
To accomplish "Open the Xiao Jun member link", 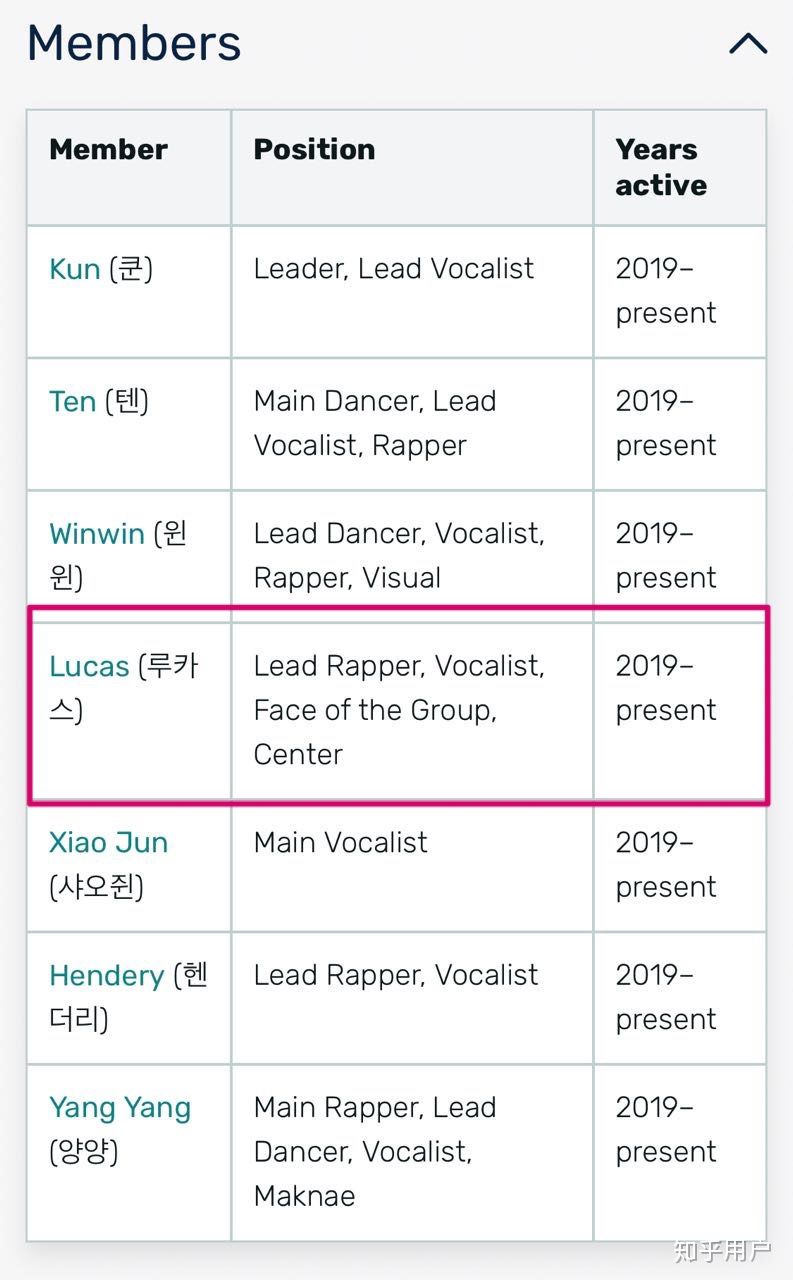I will (108, 842).
